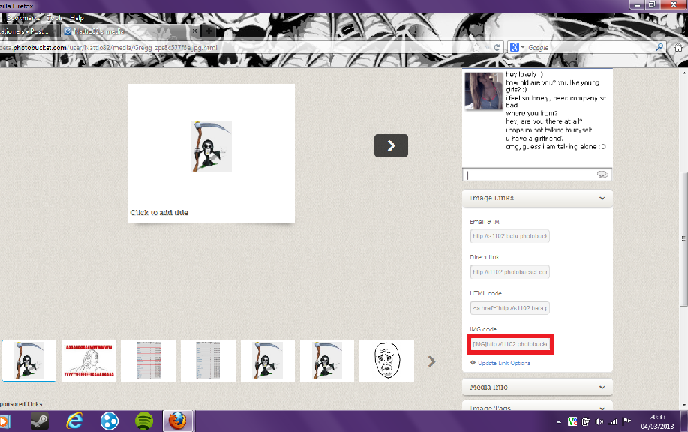Select the grey table thumbnail
The image size is (688, 432).
pyautogui.click(x=208, y=361)
